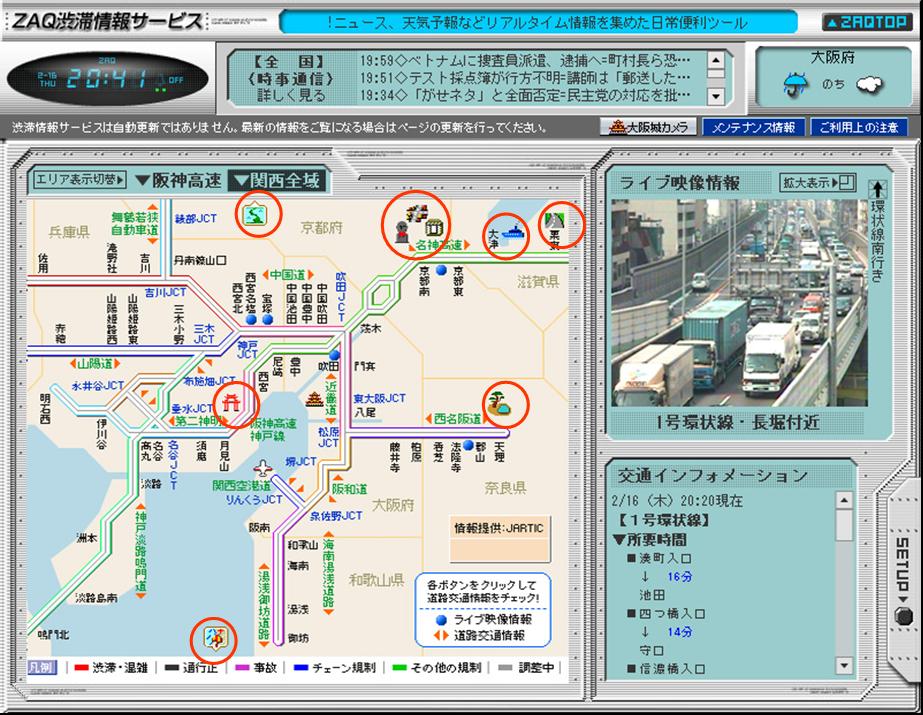Click the Naruto whirlpool icon at map bottom
This screenshot has height=715, width=923.
click(214, 637)
